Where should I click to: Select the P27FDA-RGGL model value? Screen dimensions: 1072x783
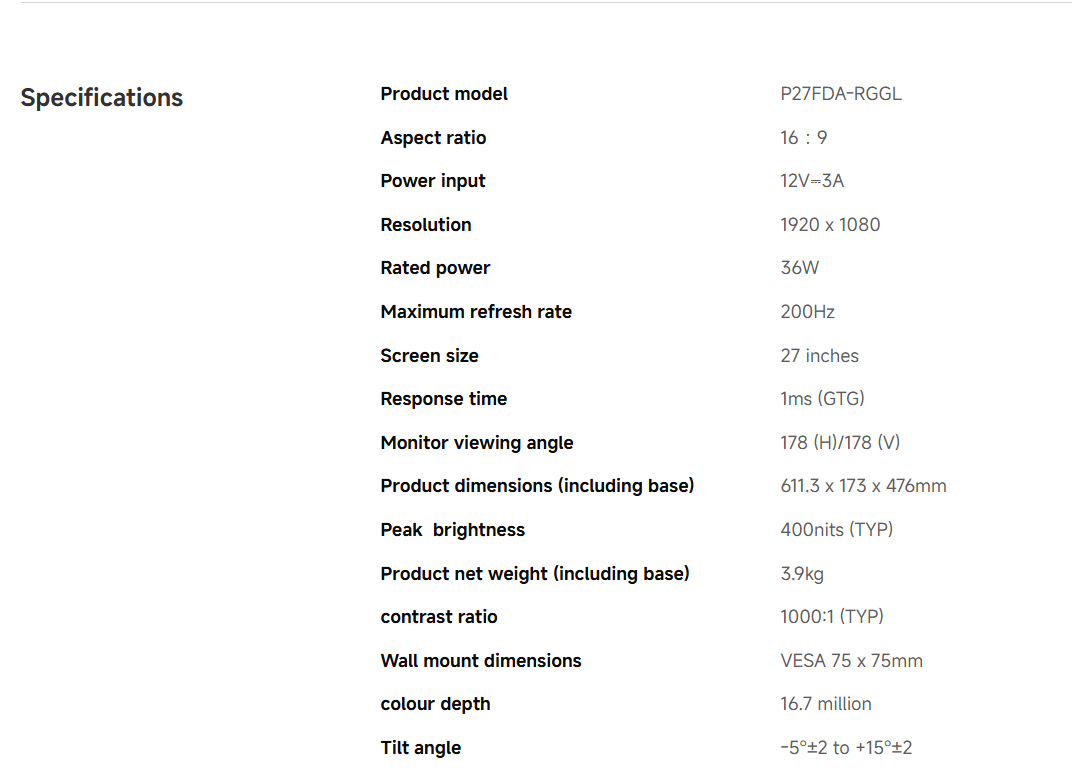coord(840,94)
